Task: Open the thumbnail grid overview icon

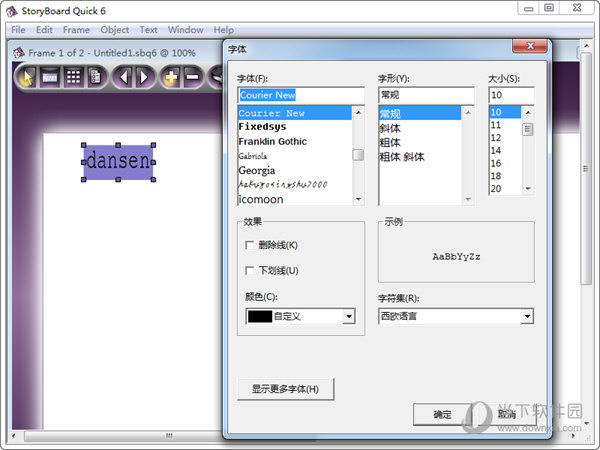Action: pyautogui.click(x=73, y=77)
